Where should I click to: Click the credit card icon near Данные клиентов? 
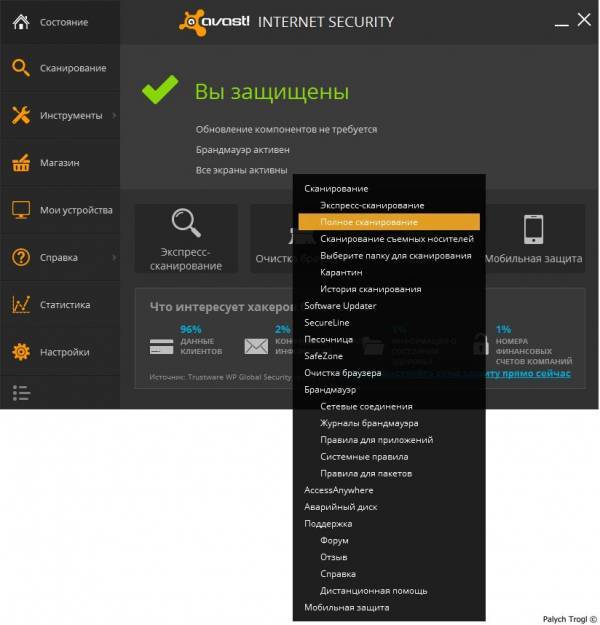161,346
